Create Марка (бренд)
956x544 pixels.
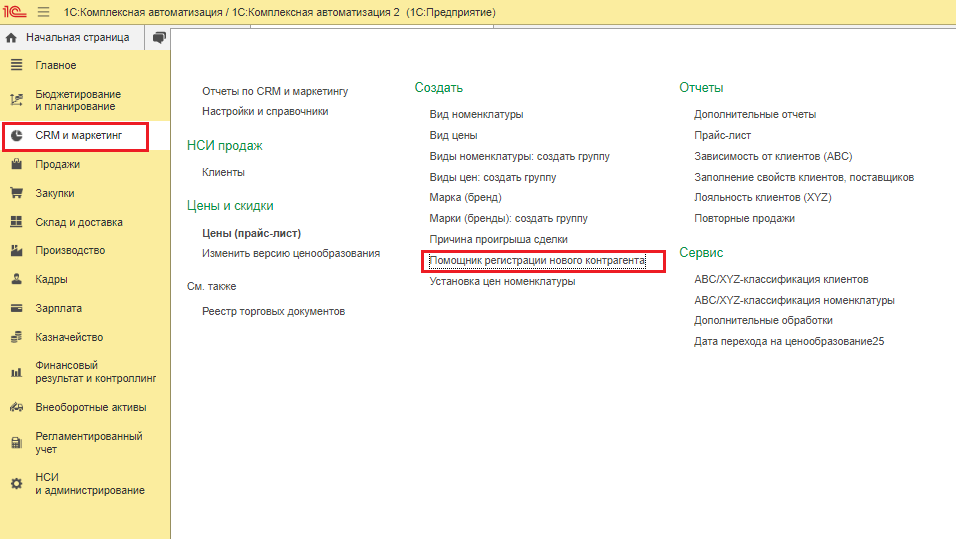point(465,197)
